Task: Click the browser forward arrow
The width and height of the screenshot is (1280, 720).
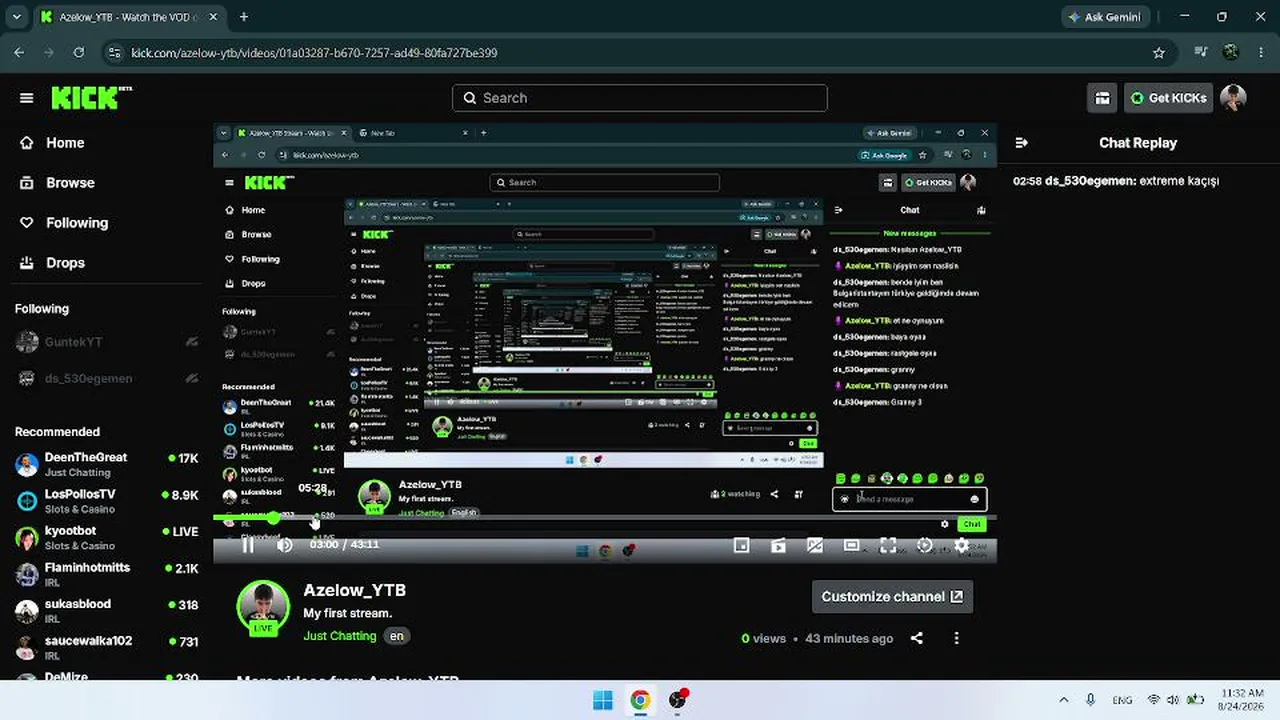Action: pos(49,53)
